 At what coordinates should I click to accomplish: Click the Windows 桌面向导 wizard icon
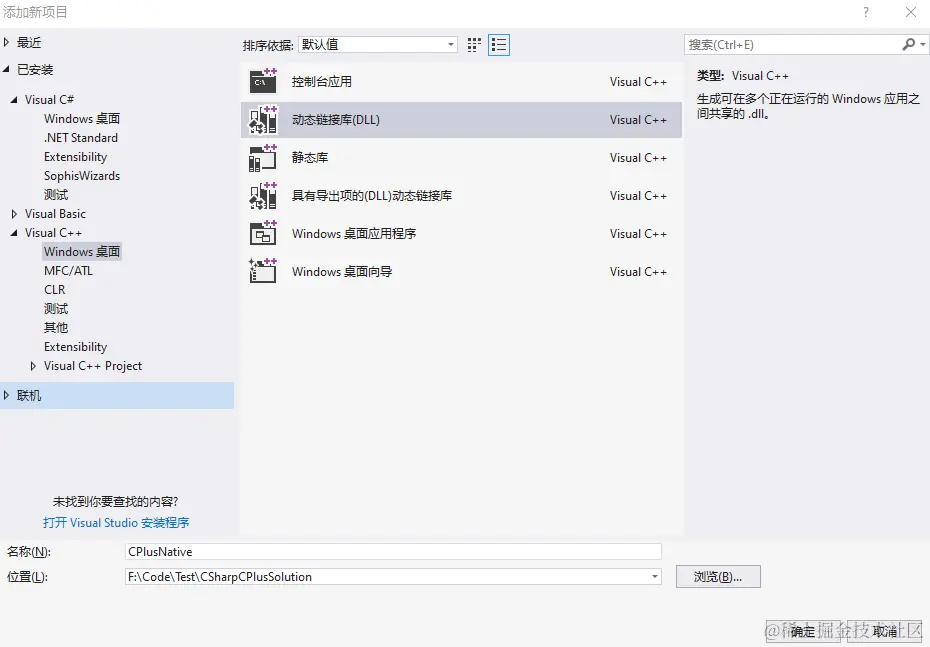(263, 271)
